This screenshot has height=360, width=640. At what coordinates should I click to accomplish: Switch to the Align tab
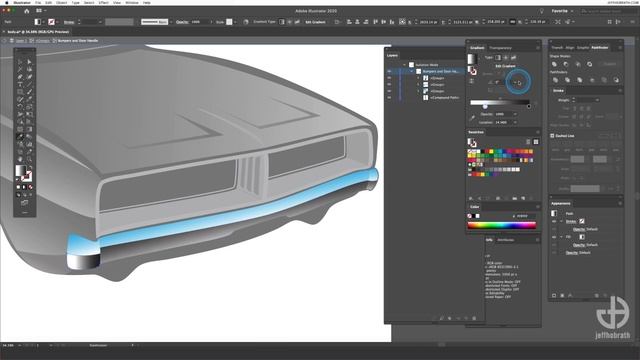[x=570, y=48]
